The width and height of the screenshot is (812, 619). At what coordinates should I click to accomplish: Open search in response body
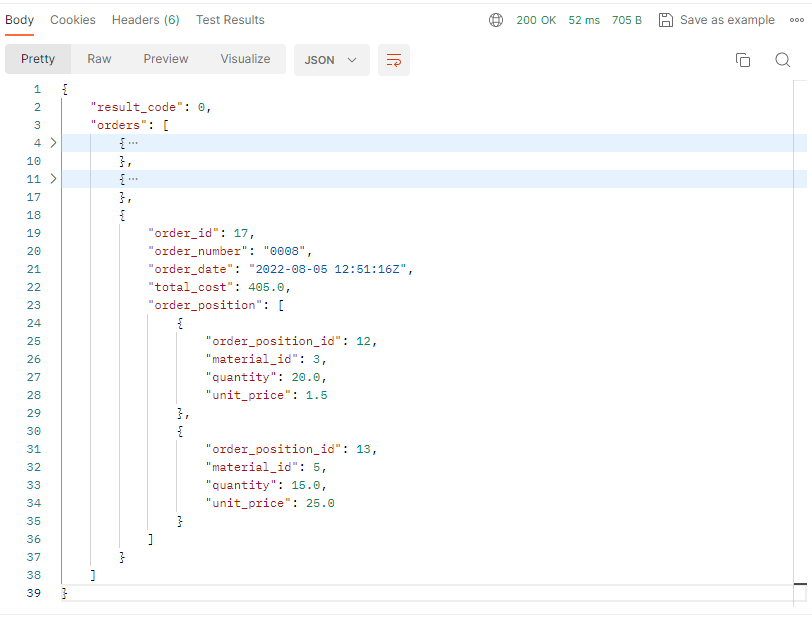[x=783, y=60]
